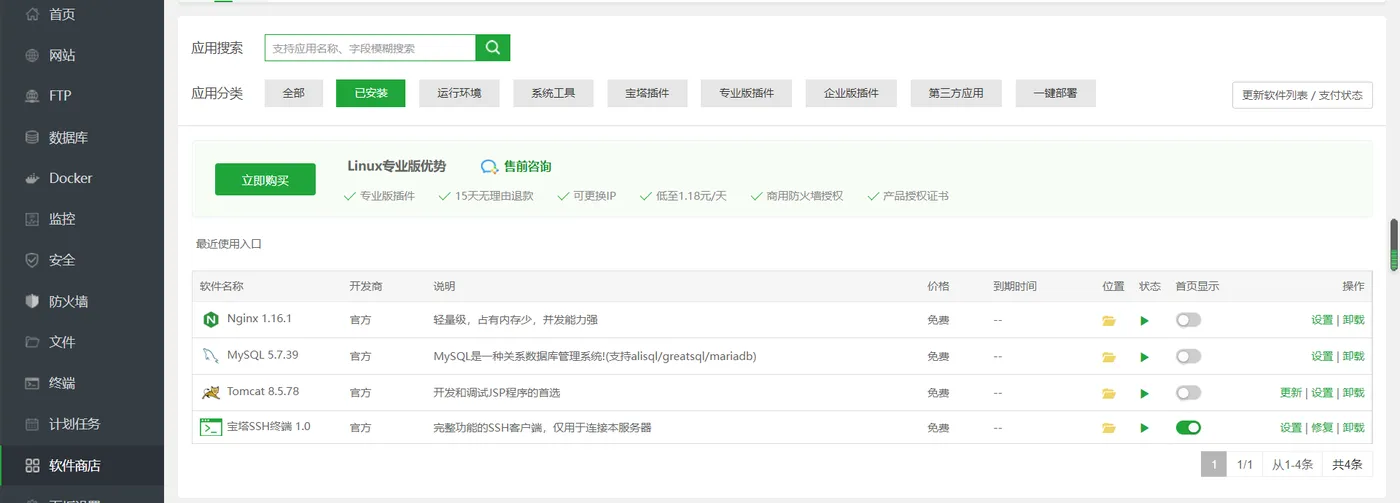Click the 网站 globe sidebar icon
The image size is (1400, 503).
point(32,55)
